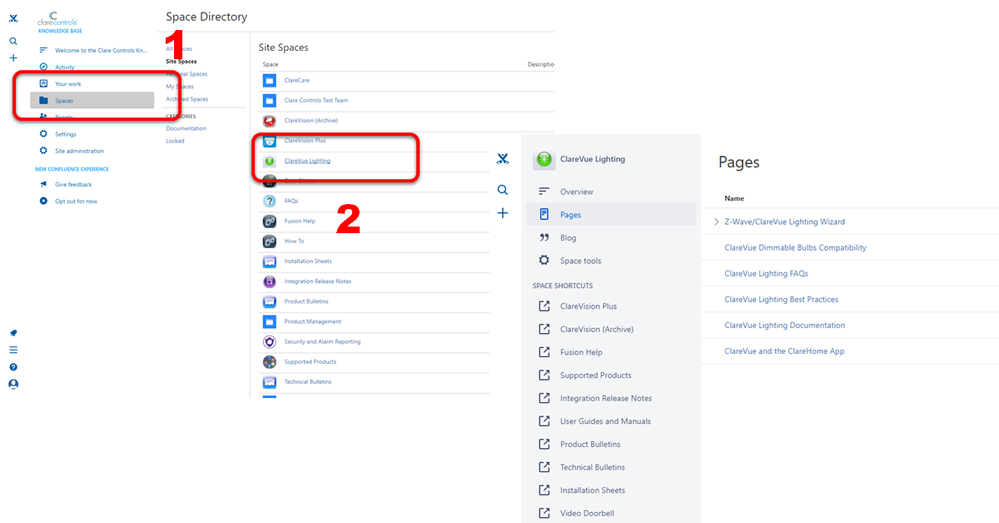999x523 pixels.
Task: Filter by the Documentation category
Action: [x=186, y=129]
